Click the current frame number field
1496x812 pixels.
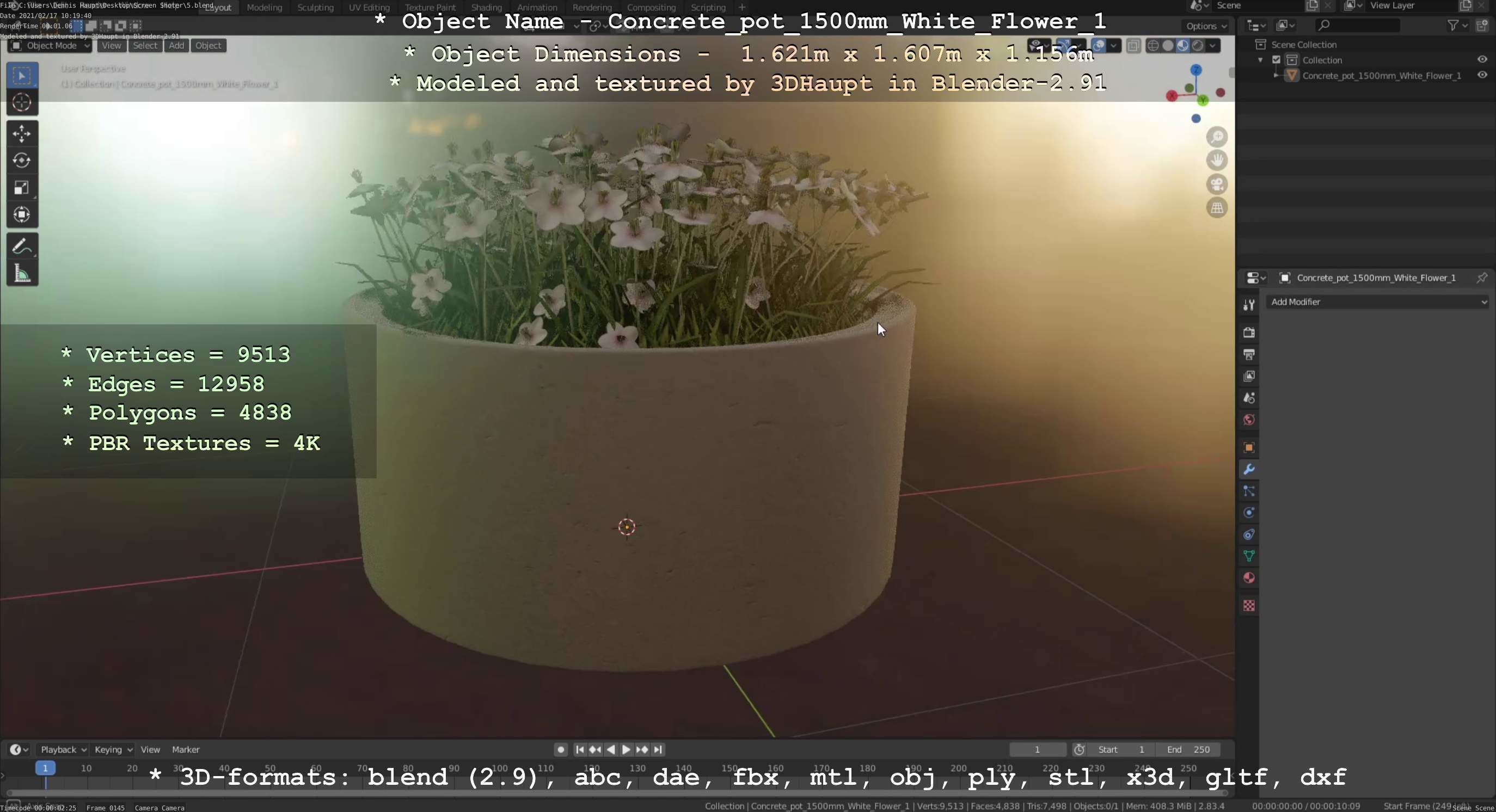[x=1037, y=749]
